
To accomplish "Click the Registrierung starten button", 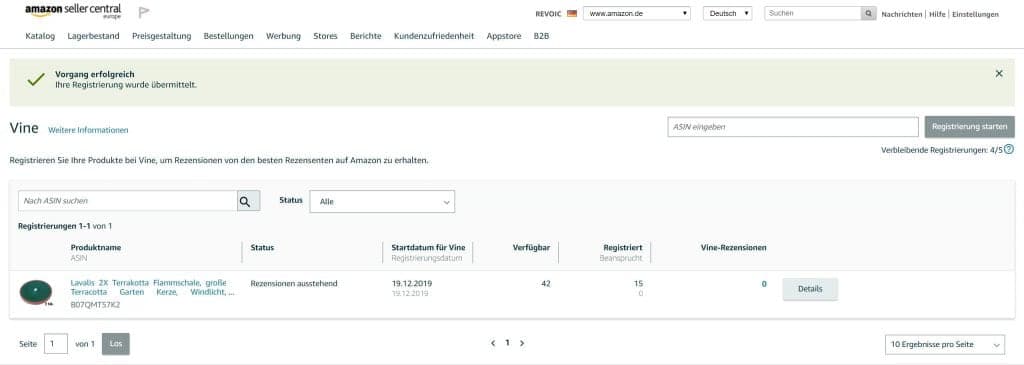I will click(969, 127).
